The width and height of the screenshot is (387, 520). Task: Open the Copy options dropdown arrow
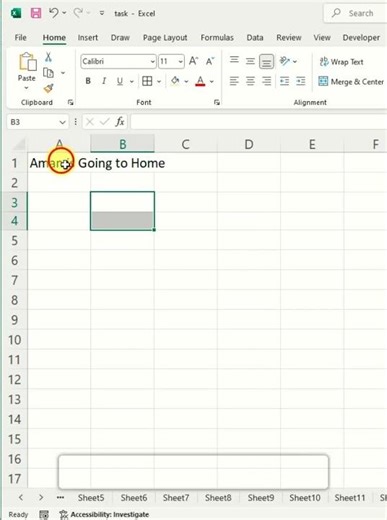pos(63,73)
